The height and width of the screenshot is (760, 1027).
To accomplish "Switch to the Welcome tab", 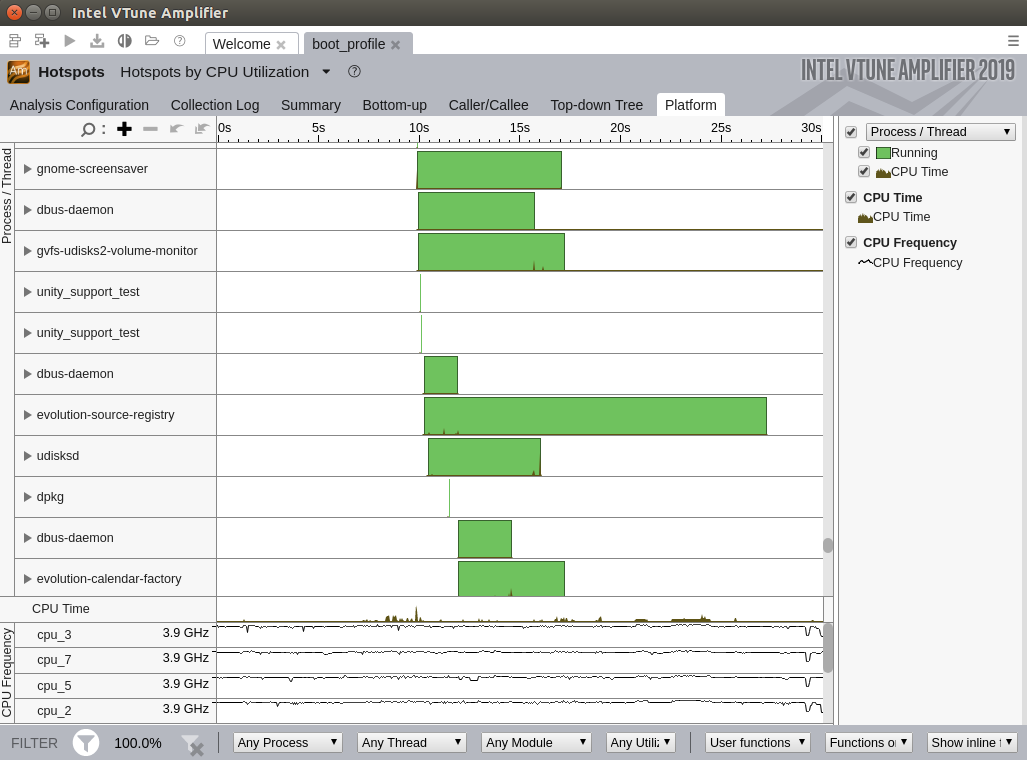I will (242, 44).
